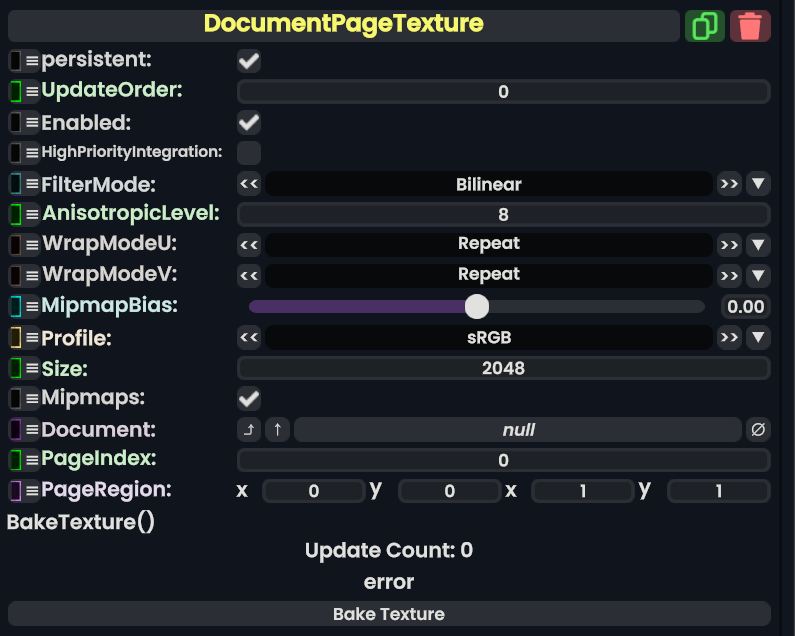Click the up arrow icon beside Document field
This screenshot has height=636, width=795.
pyautogui.click(x=277, y=430)
